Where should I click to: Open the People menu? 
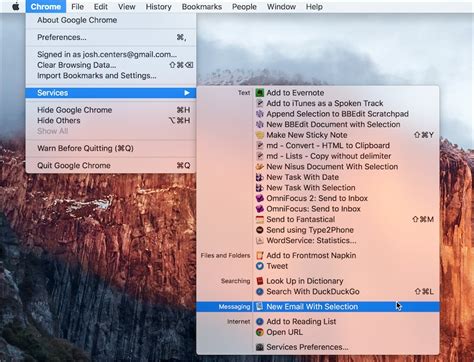pyautogui.click(x=244, y=7)
